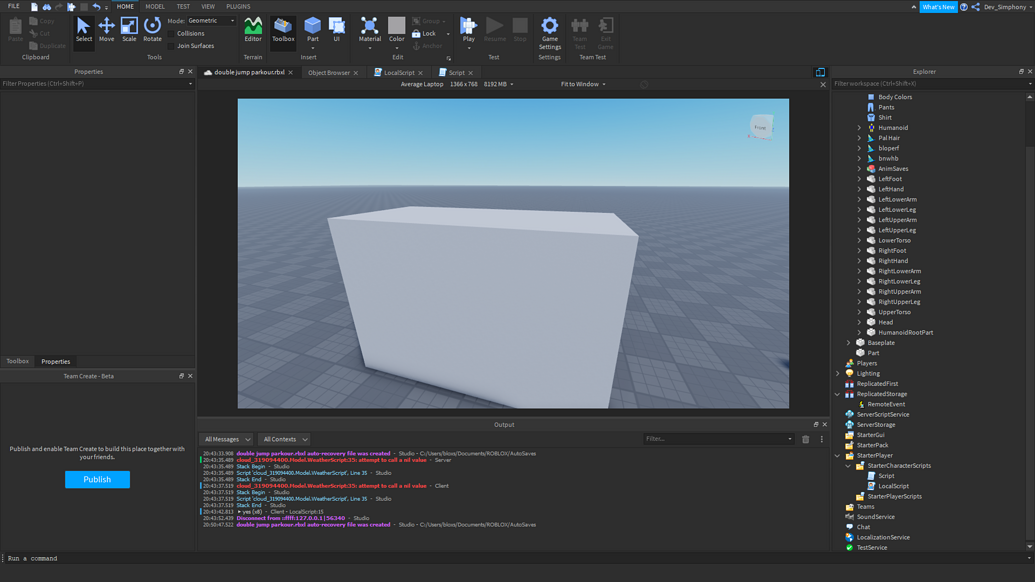Close the double jump parkour.rbxl tab

[290, 73]
